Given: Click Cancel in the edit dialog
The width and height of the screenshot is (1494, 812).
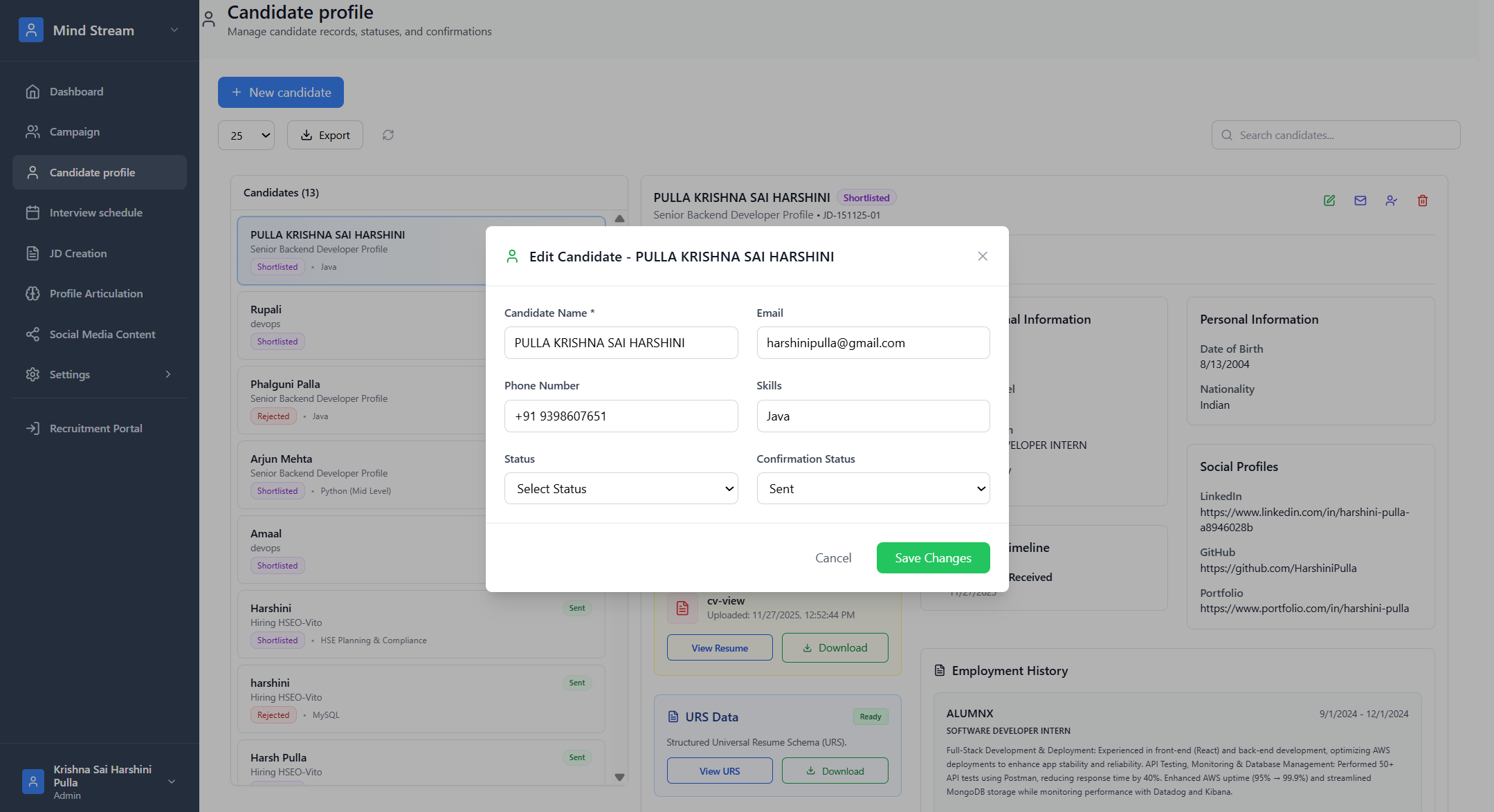Looking at the screenshot, I should 832,557.
